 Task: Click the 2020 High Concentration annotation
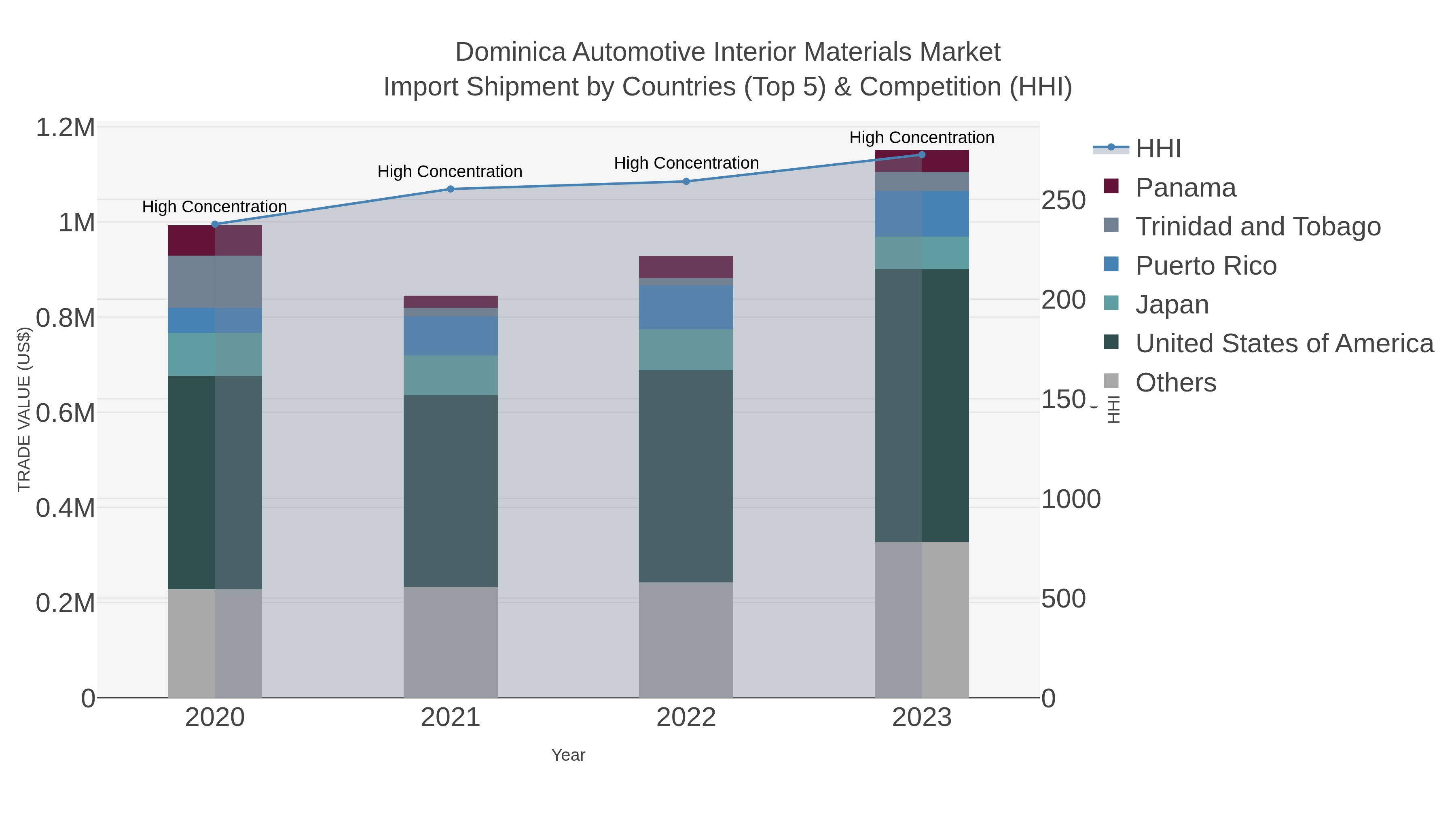pos(215,207)
